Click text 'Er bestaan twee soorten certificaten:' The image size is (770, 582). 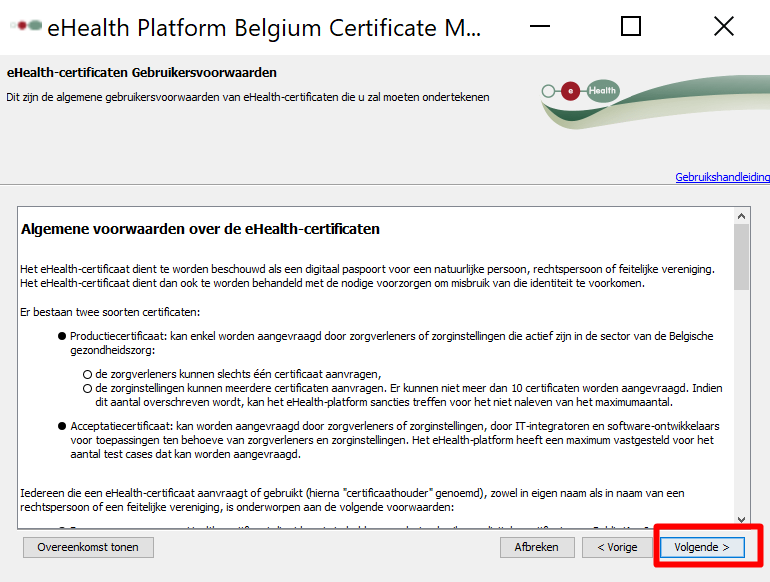[x=110, y=312]
